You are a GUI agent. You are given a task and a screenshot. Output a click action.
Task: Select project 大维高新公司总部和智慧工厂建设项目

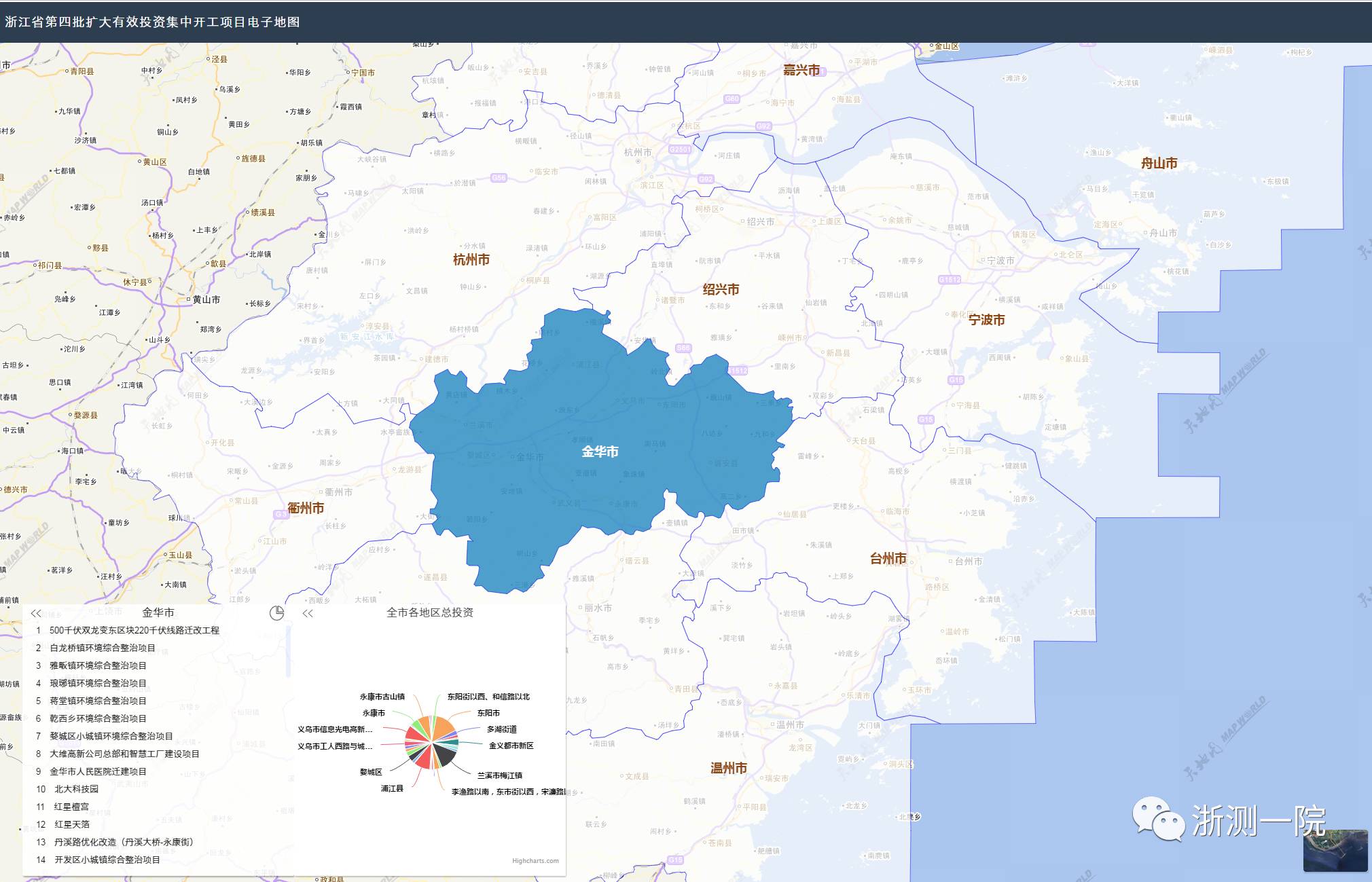(x=124, y=754)
